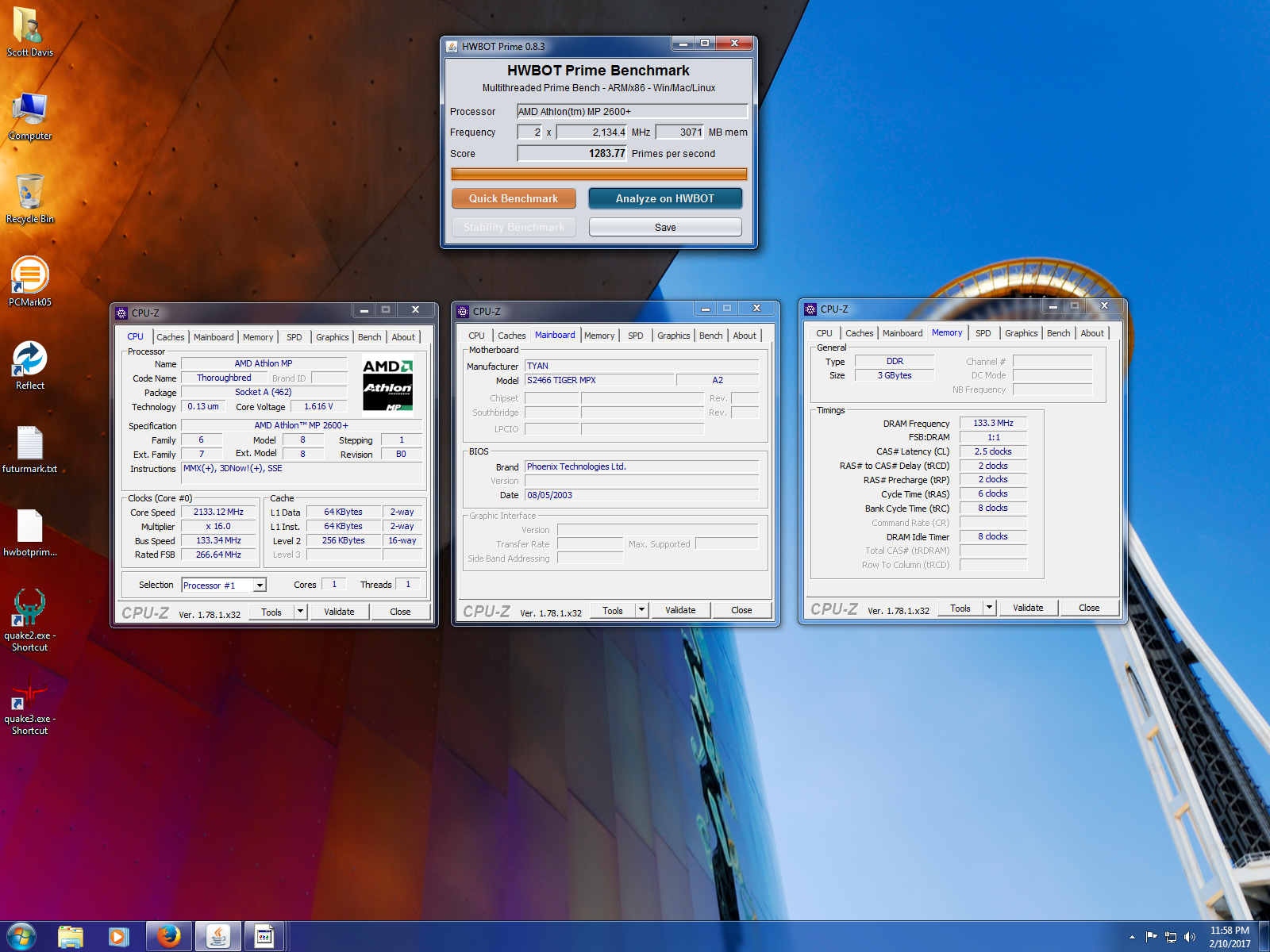This screenshot has height=952, width=1270.
Task: Switch to Memory tab in middle CPU-Z
Action: pyautogui.click(x=599, y=336)
